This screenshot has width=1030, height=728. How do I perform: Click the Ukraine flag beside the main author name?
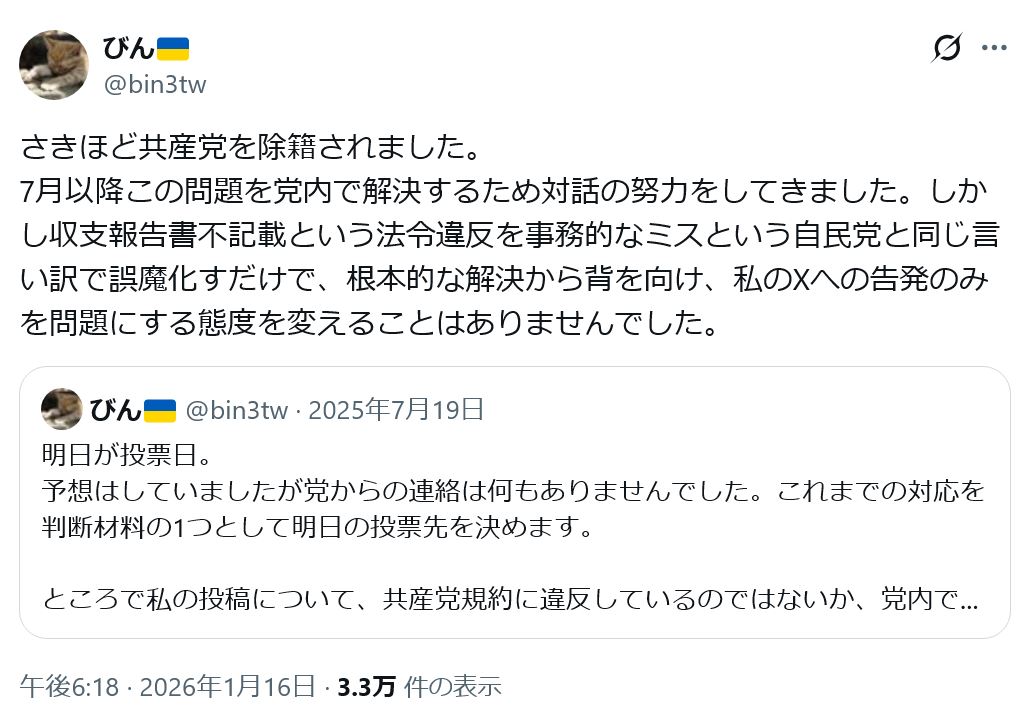tap(173, 48)
